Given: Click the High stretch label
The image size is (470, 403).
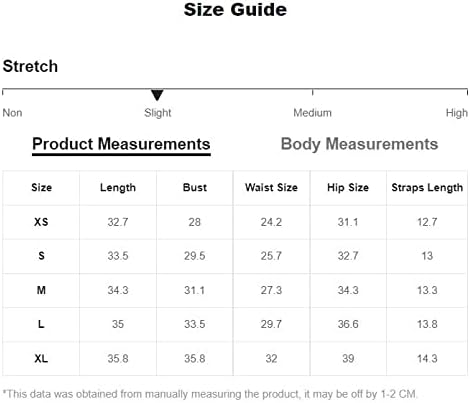Looking at the screenshot, I should (457, 113).
